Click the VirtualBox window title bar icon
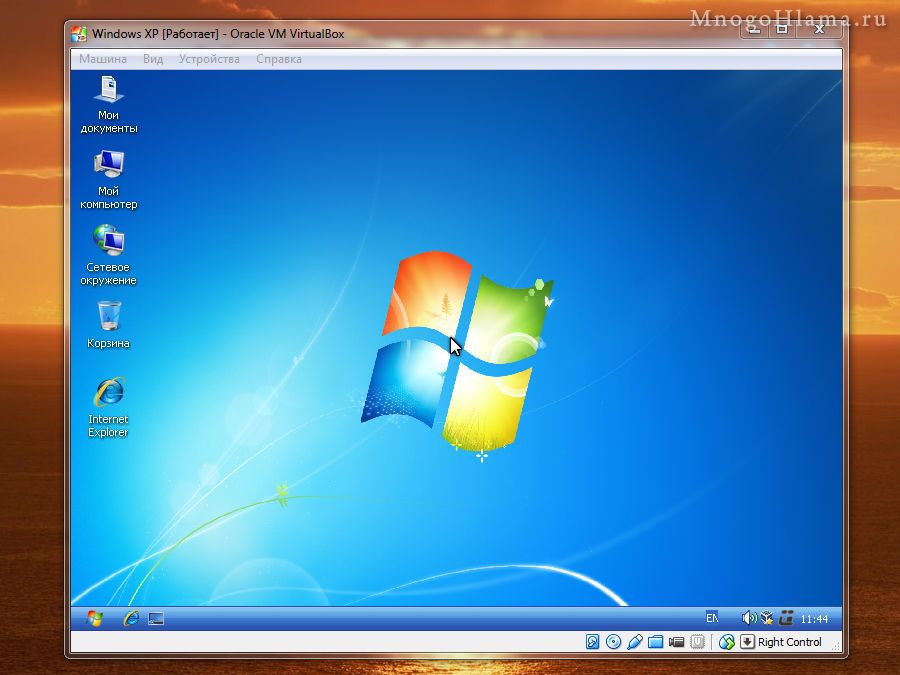900x675 pixels. tap(79, 34)
